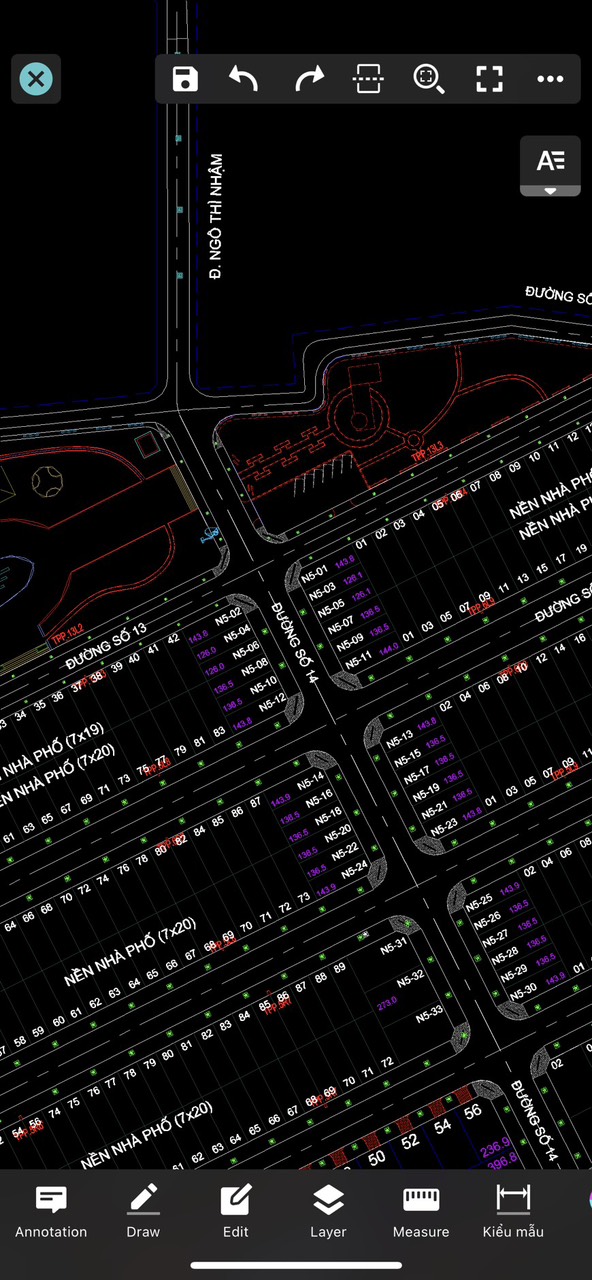
Task: Undo the last action
Action: 244,79
